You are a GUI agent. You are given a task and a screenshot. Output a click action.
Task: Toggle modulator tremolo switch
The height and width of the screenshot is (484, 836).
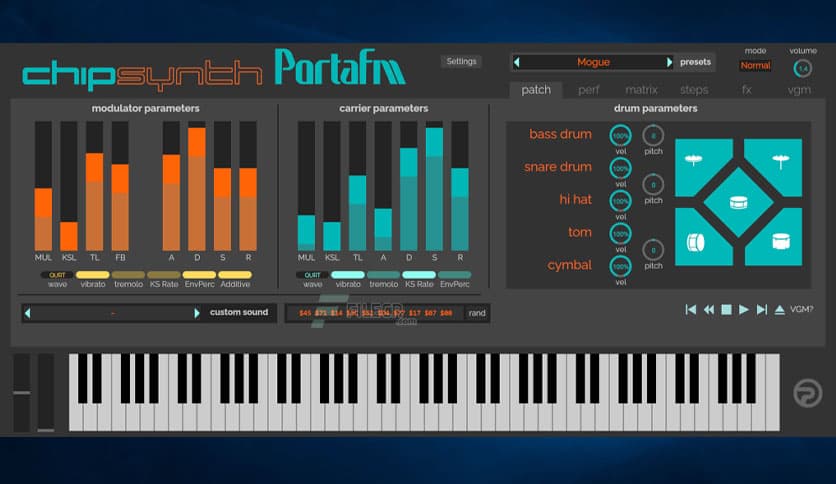pos(128,275)
